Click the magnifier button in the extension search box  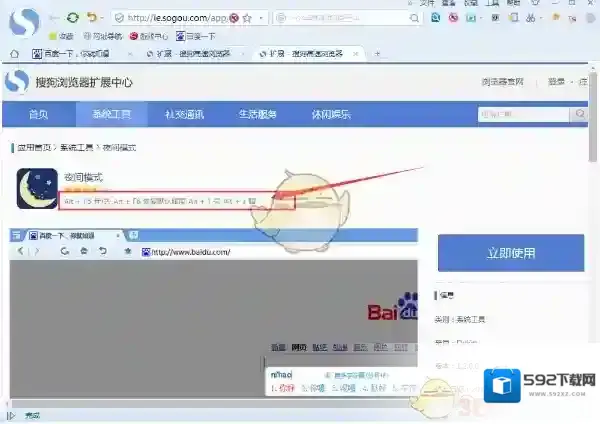coord(578,115)
